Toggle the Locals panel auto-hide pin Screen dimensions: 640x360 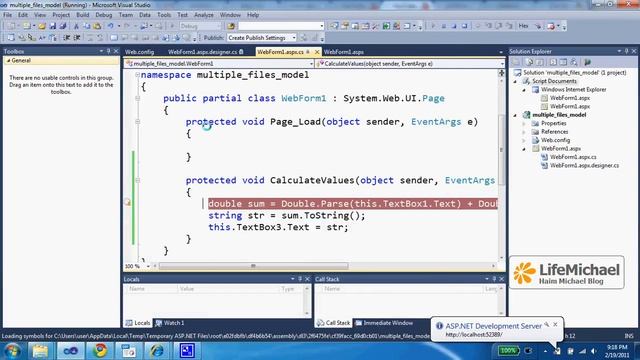300,279
